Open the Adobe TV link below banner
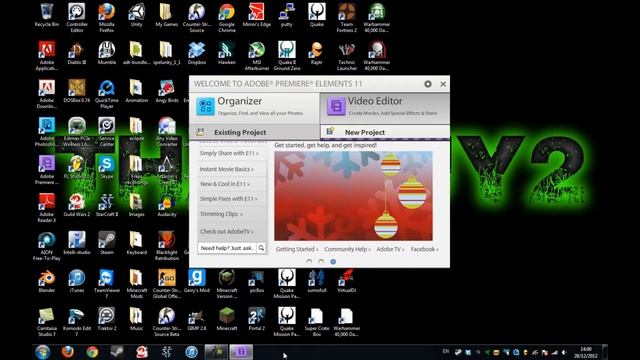Screen dimensions: 640x360 pyautogui.click(x=390, y=249)
